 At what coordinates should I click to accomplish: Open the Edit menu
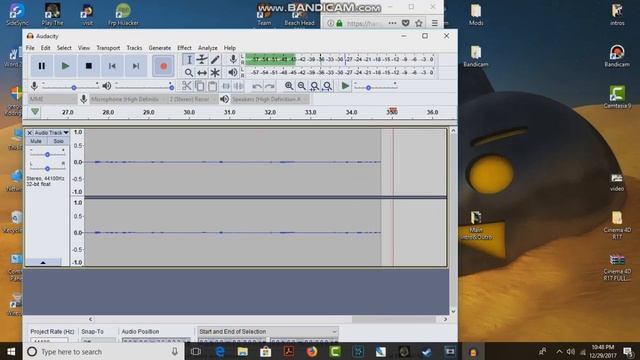click(x=45, y=48)
